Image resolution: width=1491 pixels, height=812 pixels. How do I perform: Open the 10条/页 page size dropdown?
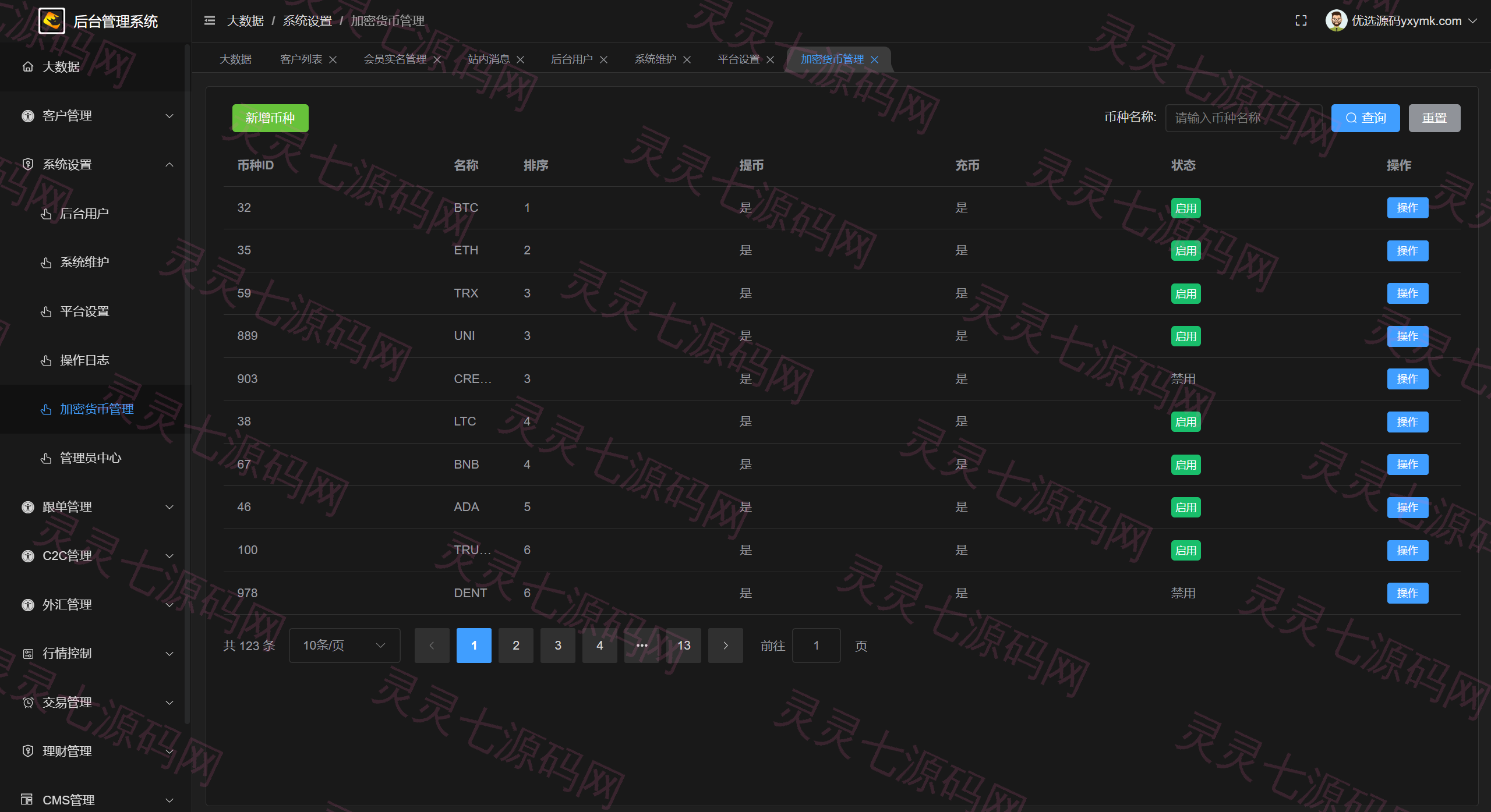pos(345,646)
